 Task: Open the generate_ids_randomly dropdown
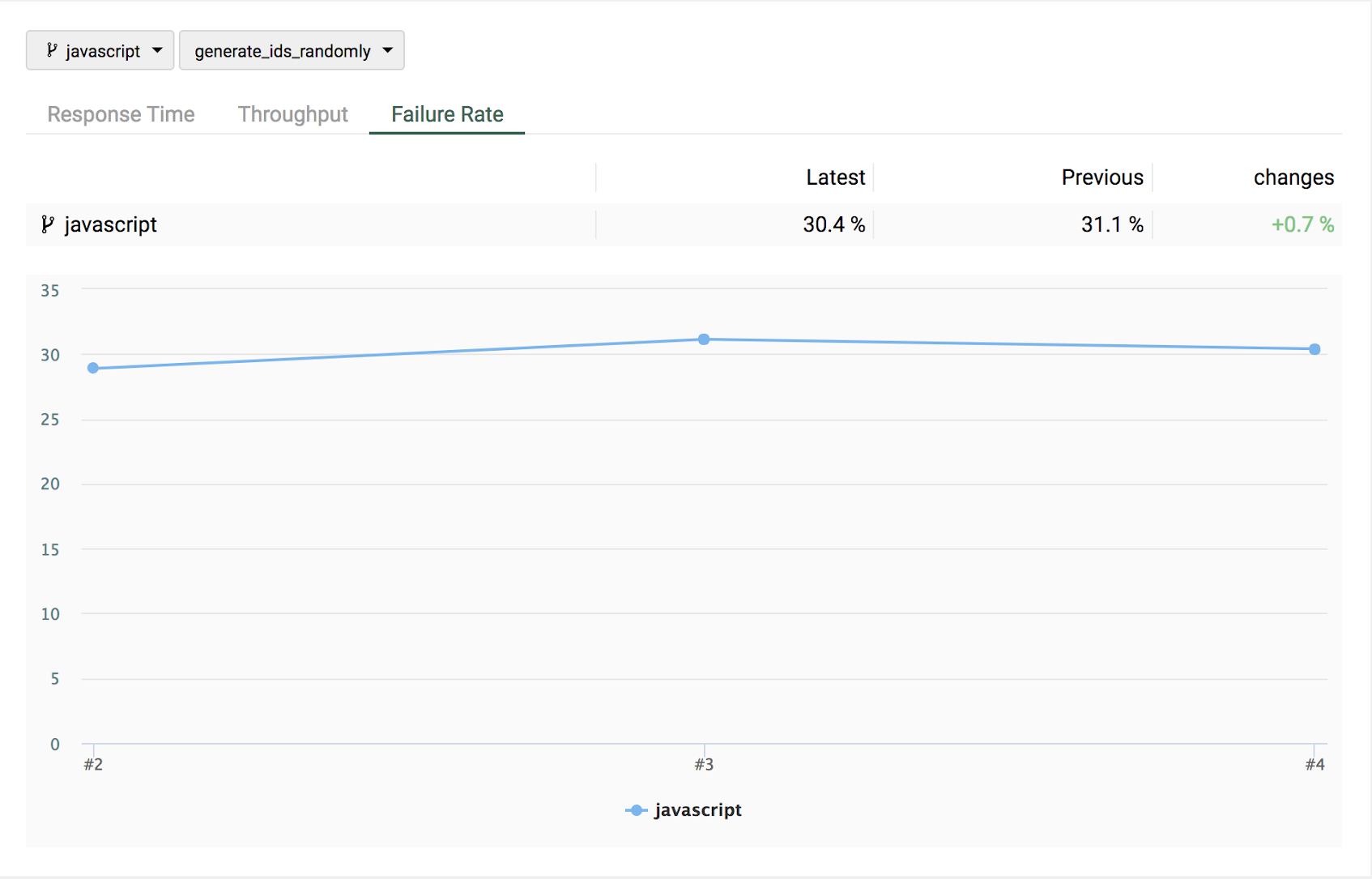292,50
